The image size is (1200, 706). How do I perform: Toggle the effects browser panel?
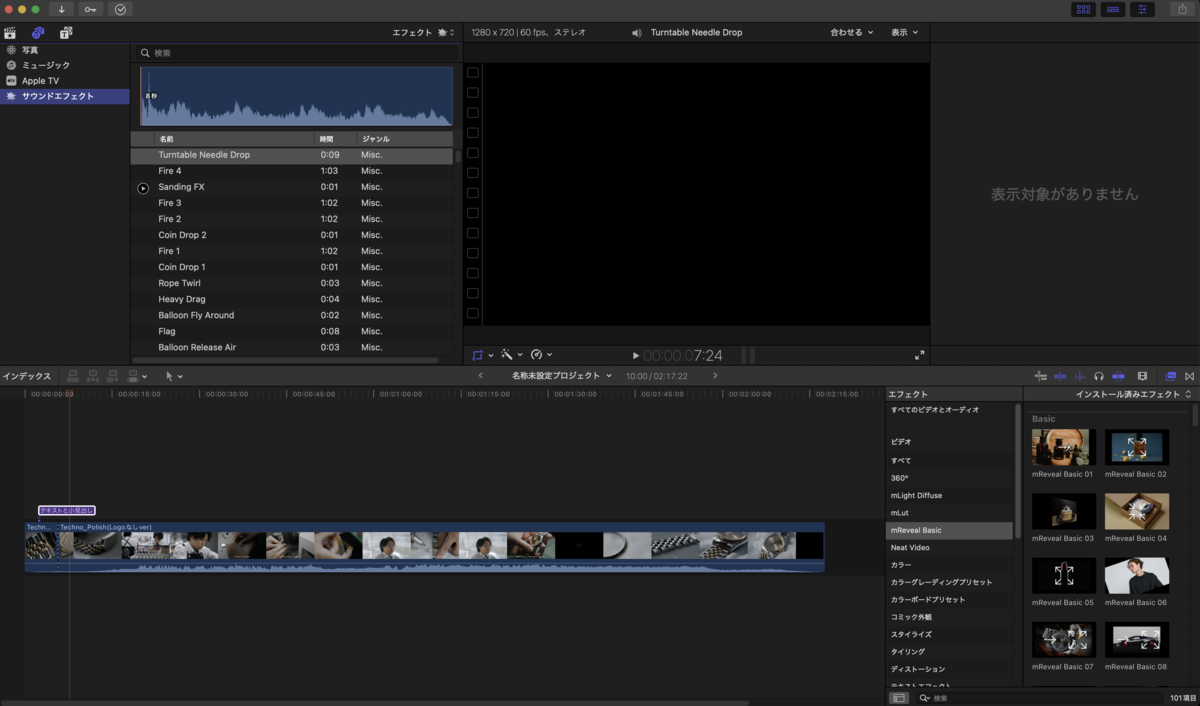click(1170, 376)
